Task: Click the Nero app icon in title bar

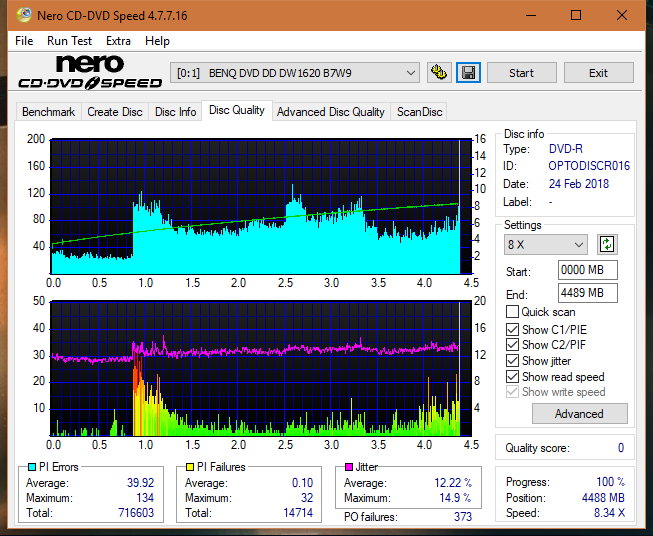Action: 24,15
